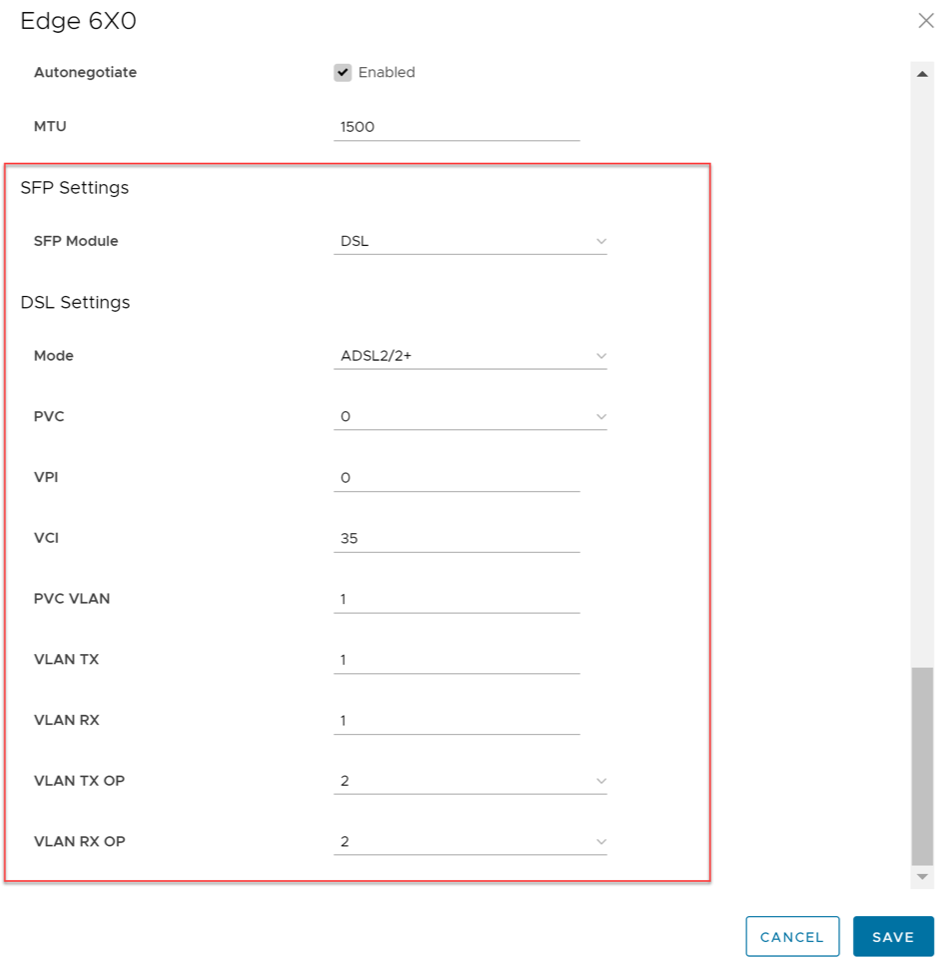Open the SFP Module dropdown
Viewport: 950px width, 972px height.
coord(469,241)
